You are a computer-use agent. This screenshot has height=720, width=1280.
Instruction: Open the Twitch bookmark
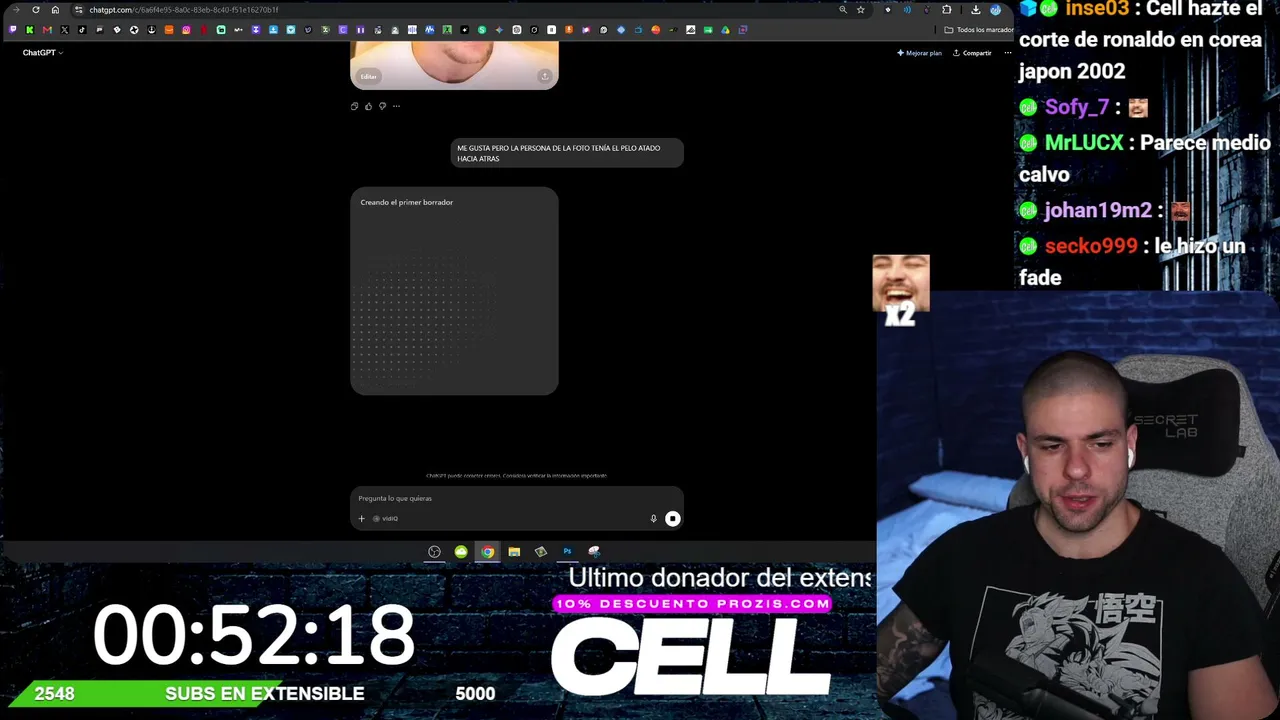(12, 30)
